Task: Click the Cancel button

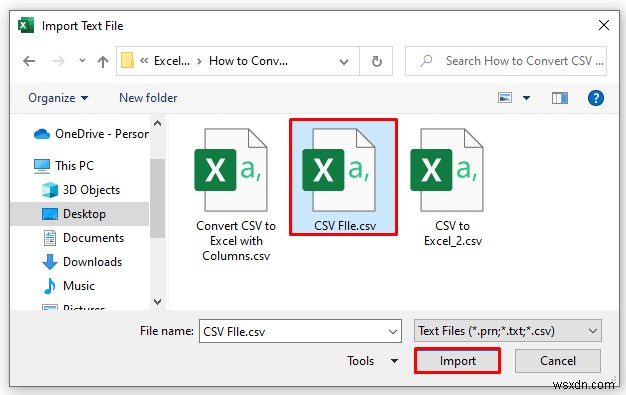Action: pos(558,361)
